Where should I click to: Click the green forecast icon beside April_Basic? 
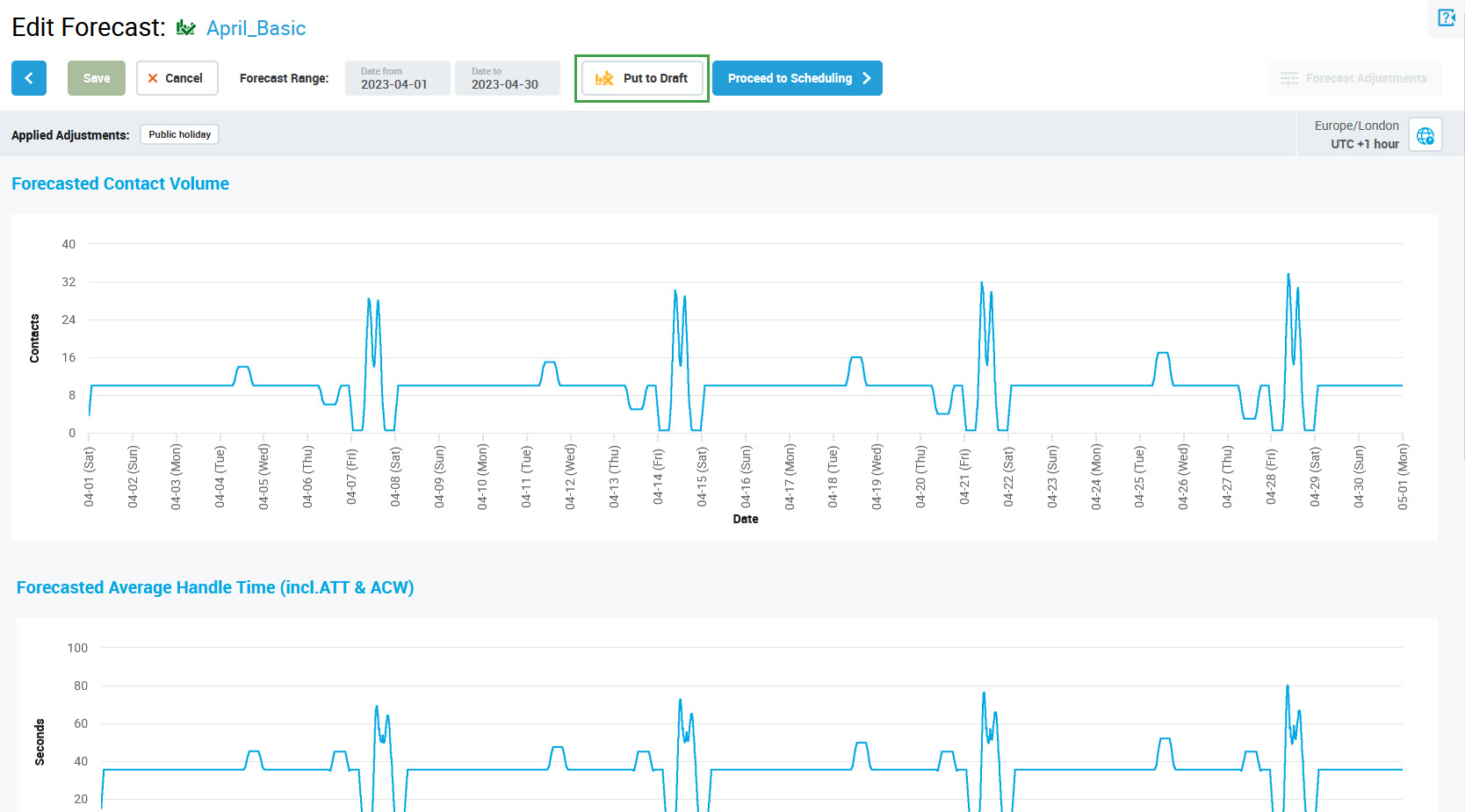tap(185, 28)
